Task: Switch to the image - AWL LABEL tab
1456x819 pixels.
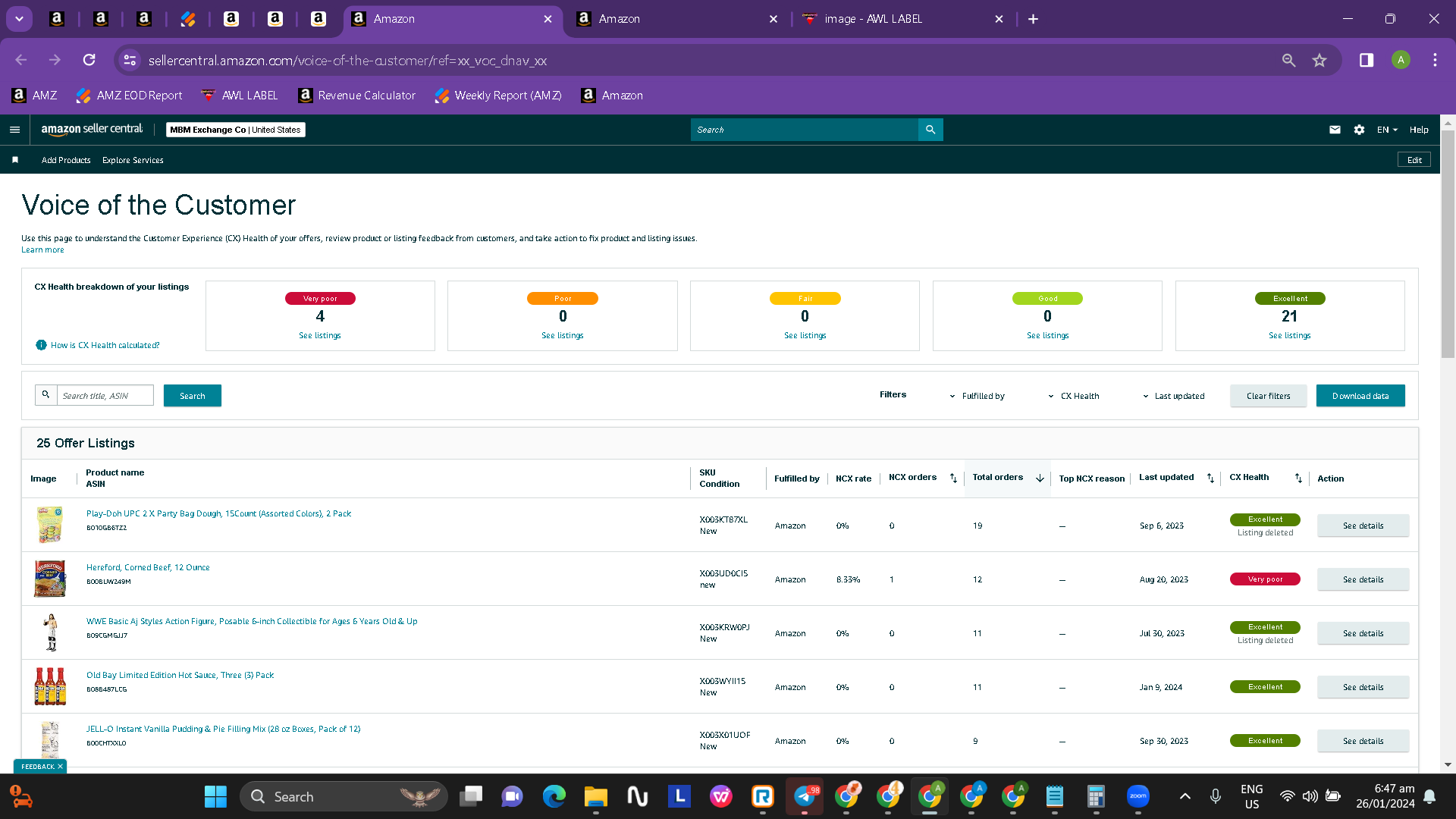Action: tap(904, 19)
